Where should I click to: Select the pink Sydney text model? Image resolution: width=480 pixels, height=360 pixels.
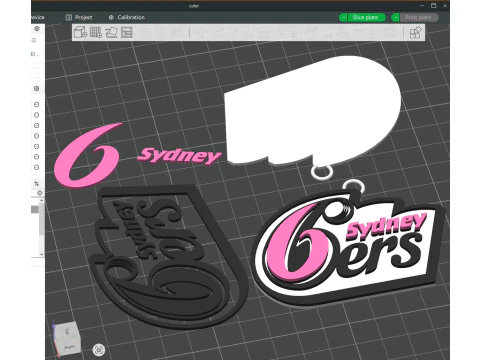click(x=179, y=156)
